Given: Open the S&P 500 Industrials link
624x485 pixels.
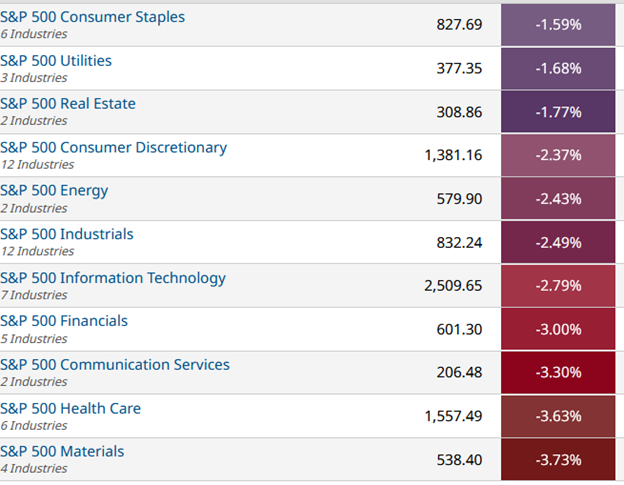Looking at the screenshot, I should [67, 234].
